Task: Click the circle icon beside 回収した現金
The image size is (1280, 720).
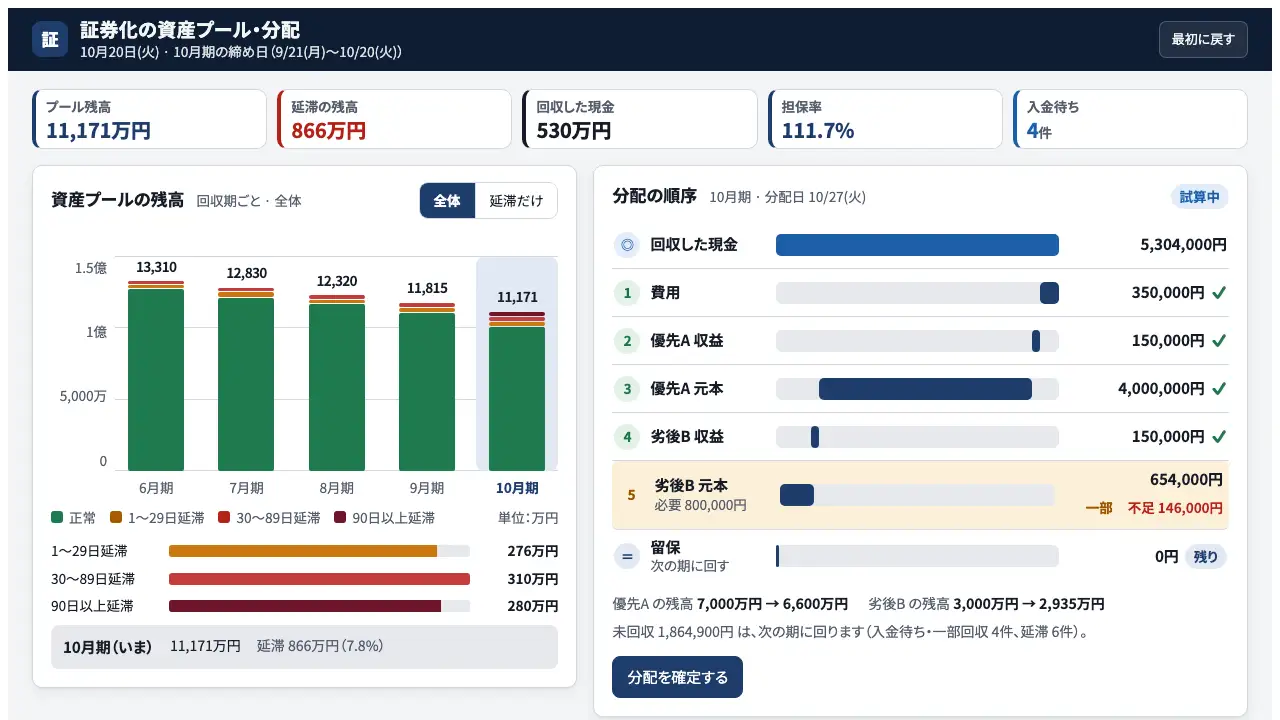Action: tap(627, 244)
